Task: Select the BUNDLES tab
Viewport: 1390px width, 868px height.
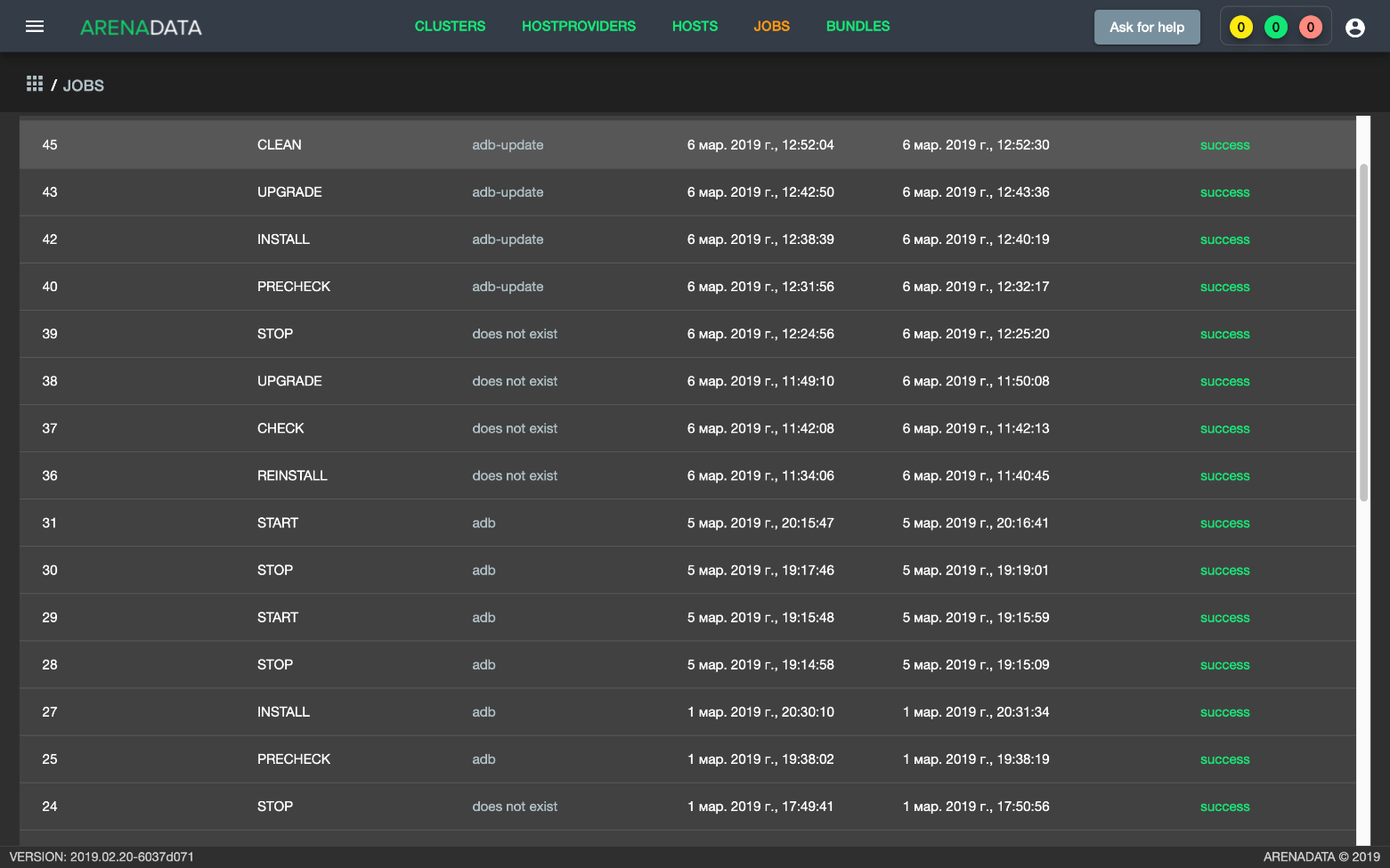Action: 858,27
